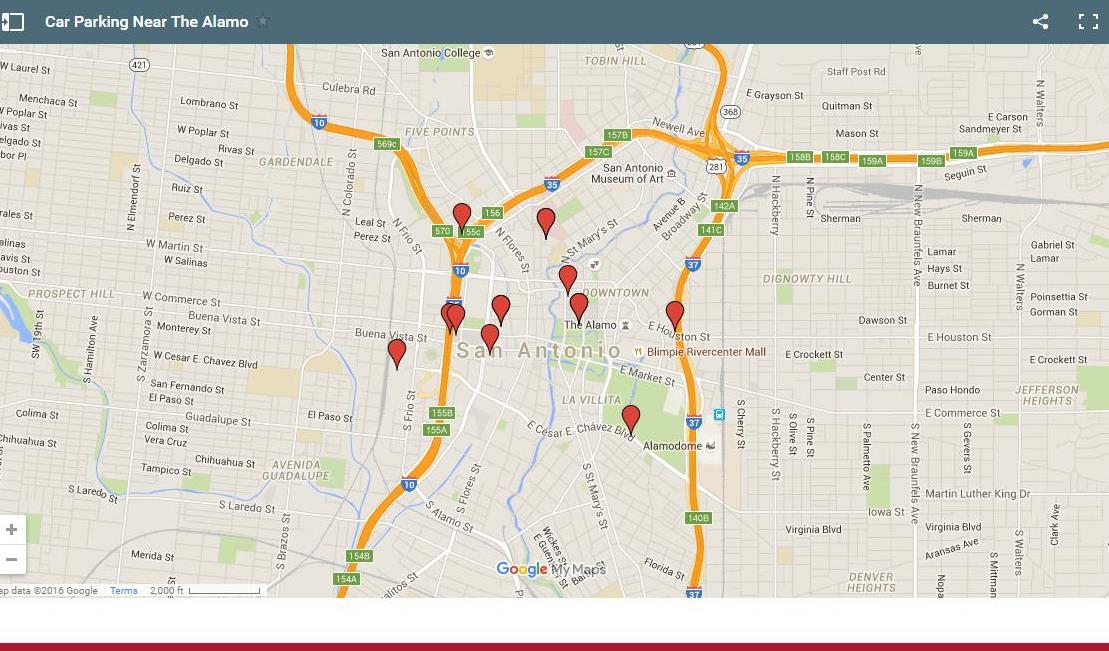
Task: Click the exit 569c sign
Action: [x=387, y=144]
